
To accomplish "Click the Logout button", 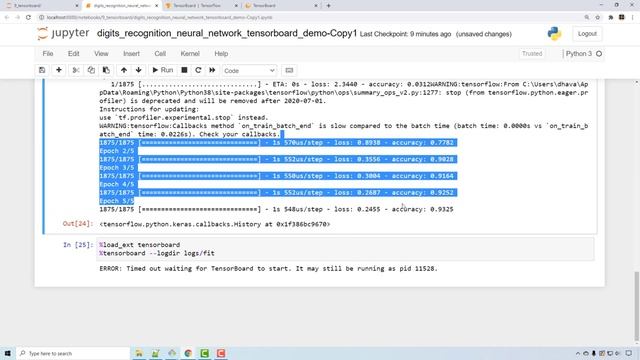I will click(x=587, y=34).
